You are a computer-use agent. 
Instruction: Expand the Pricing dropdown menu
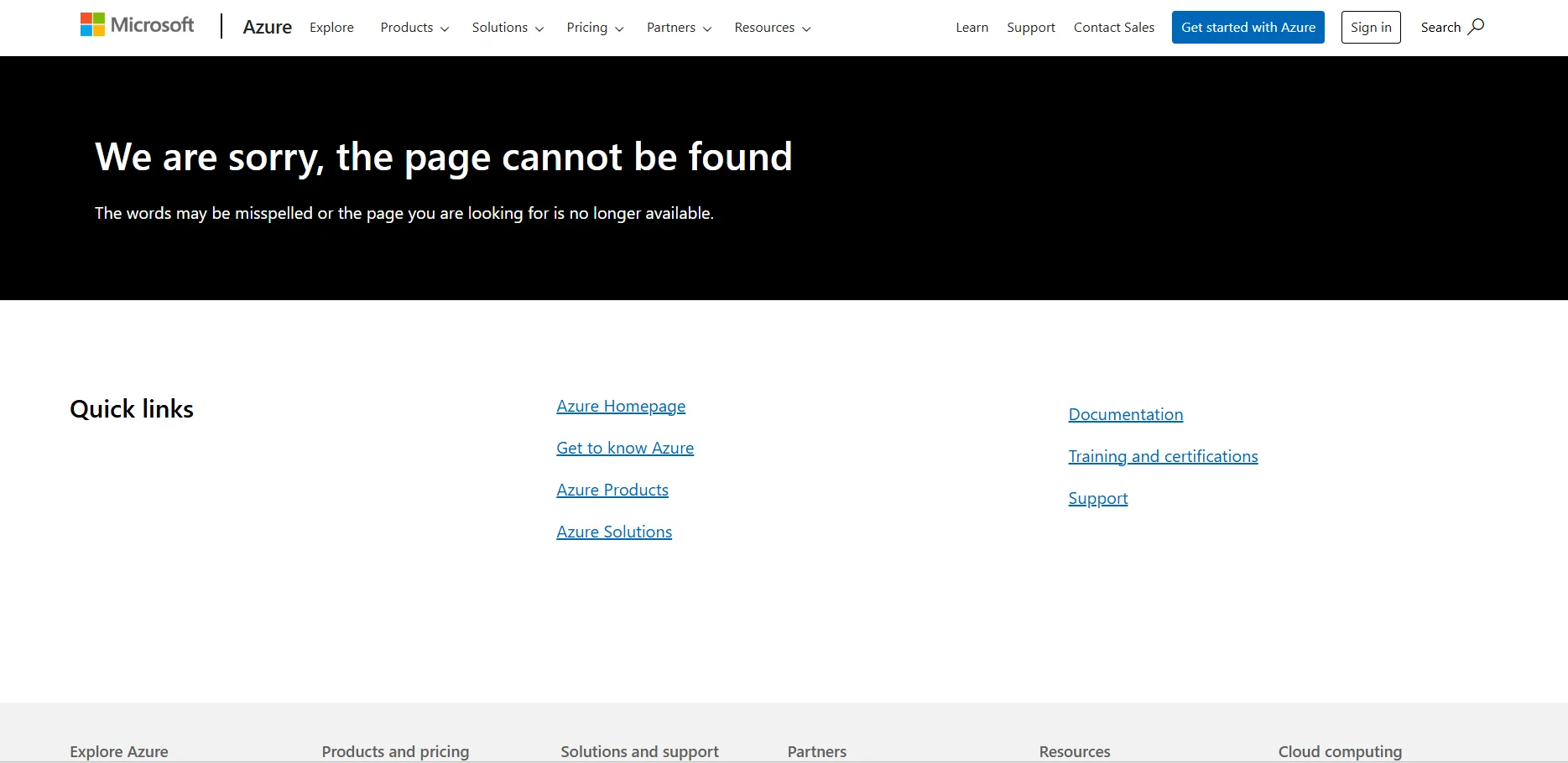tap(595, 28)
